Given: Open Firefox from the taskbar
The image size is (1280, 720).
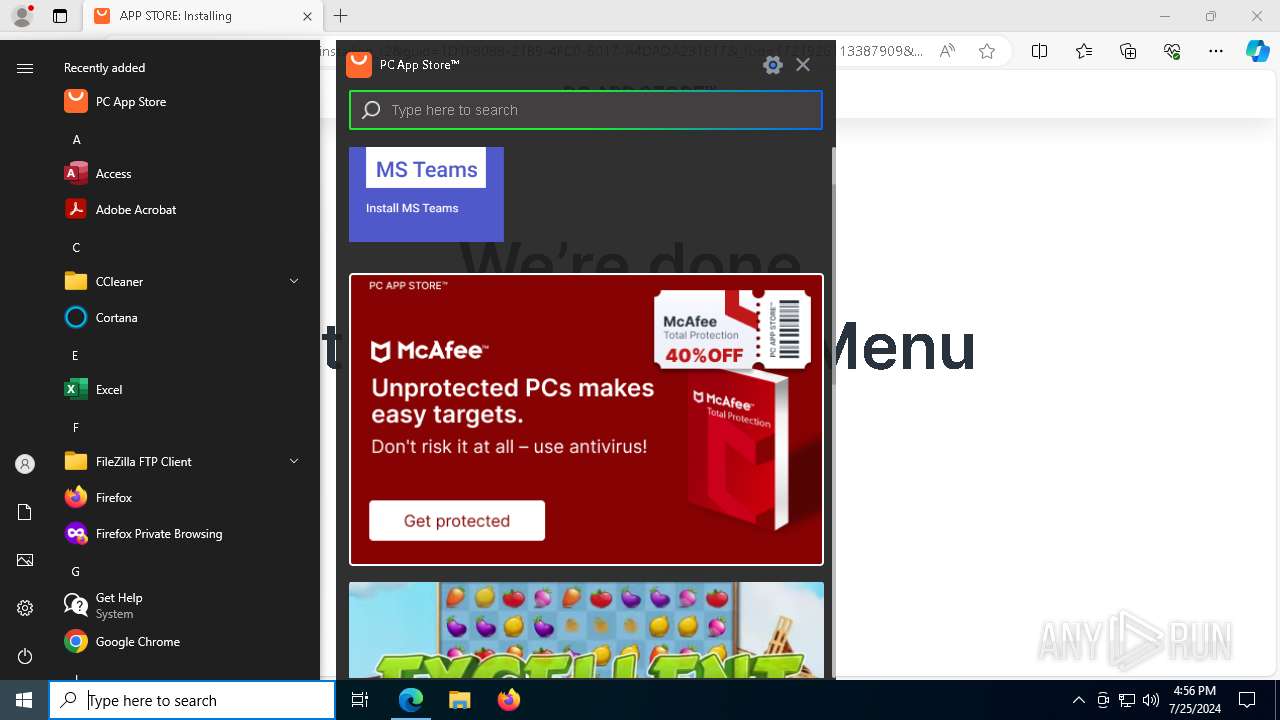Looking at the screenshot, I should (x=508, y=700).
